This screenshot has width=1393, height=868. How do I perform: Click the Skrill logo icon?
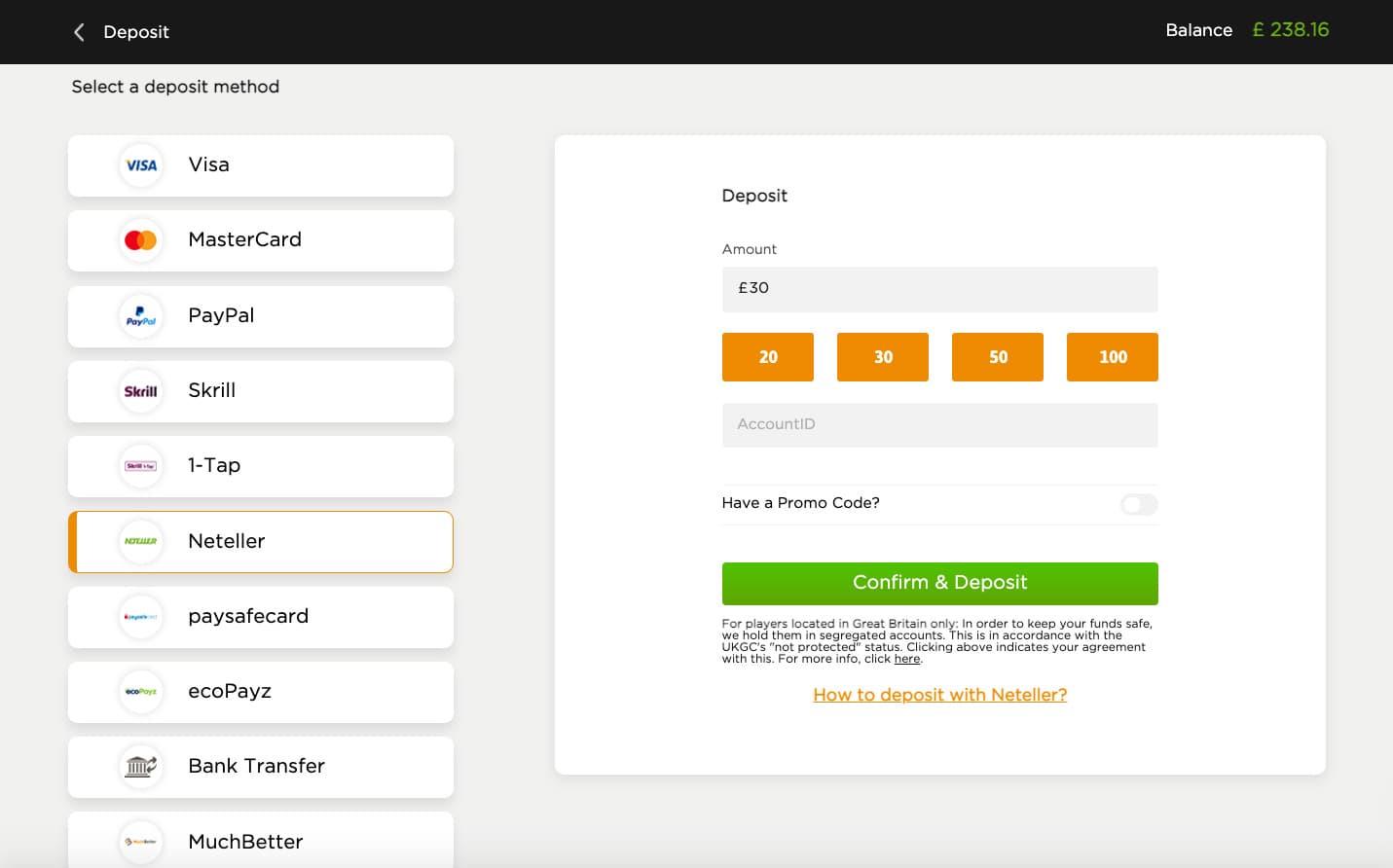tap(141, 391)
